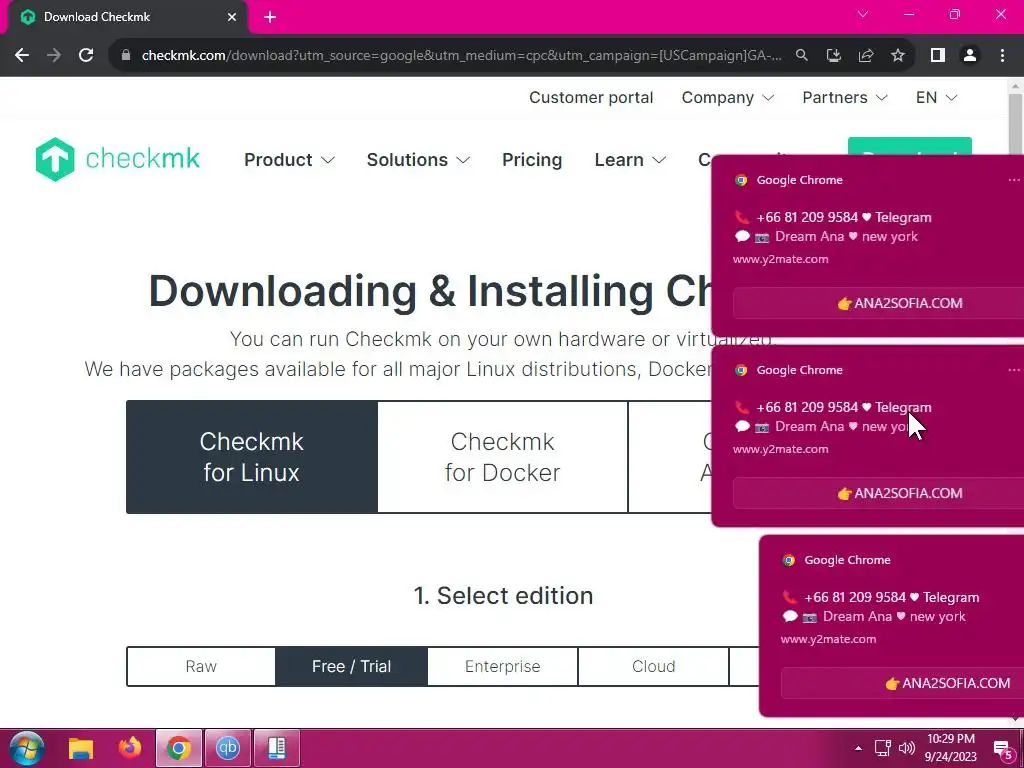The image size is (1024, 768).
Task: Open the address bar search zoom icon
Action: pyautogui.click(x=801, y=56)
